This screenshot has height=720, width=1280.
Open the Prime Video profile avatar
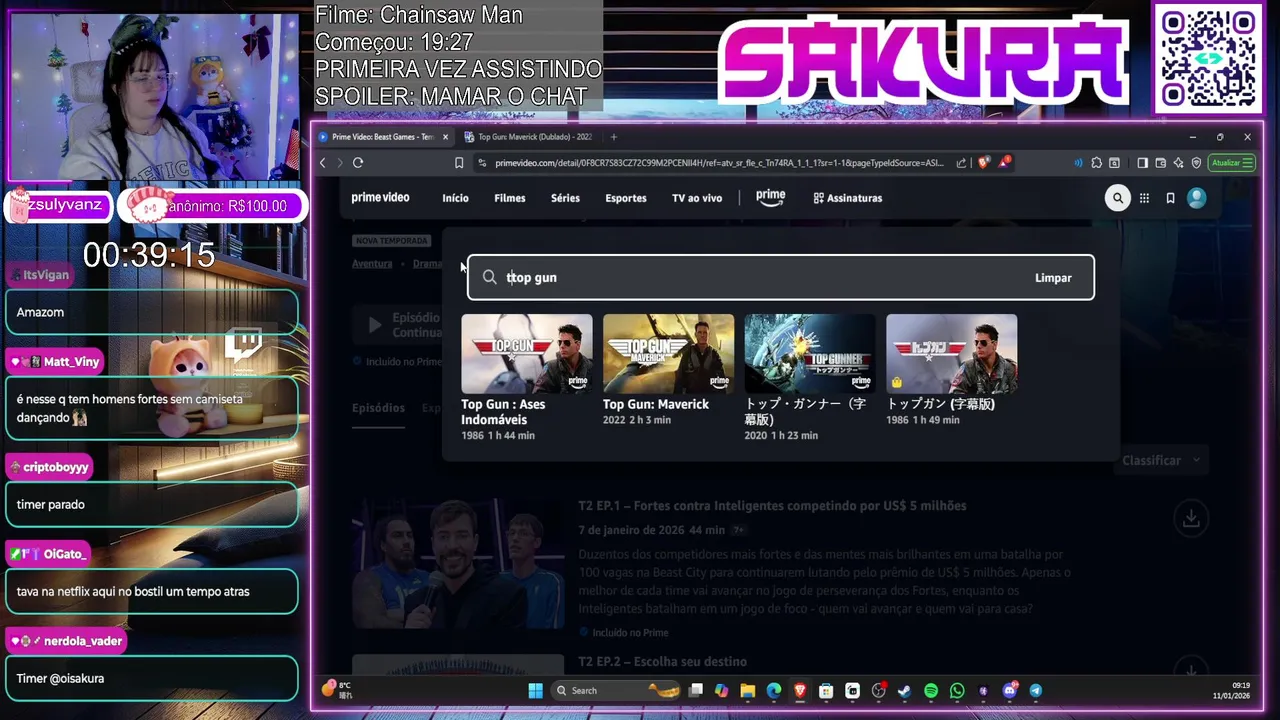pos(1196,198)
